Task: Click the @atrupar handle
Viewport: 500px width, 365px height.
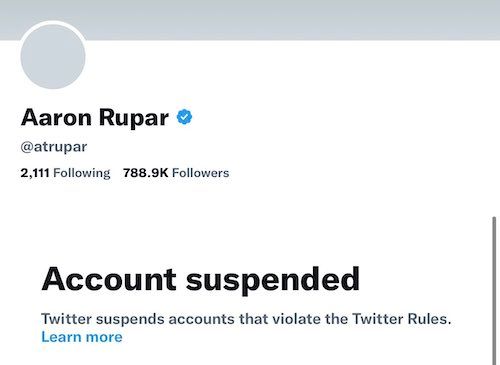Action: [54, 147]
